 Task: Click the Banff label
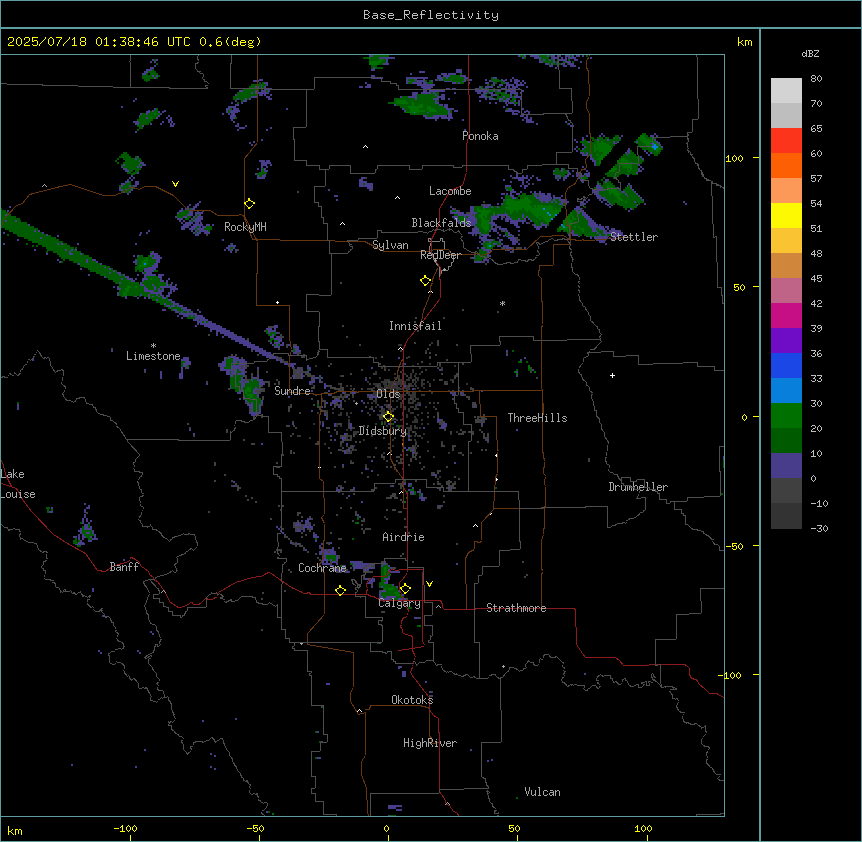click(x=124, y=567)
